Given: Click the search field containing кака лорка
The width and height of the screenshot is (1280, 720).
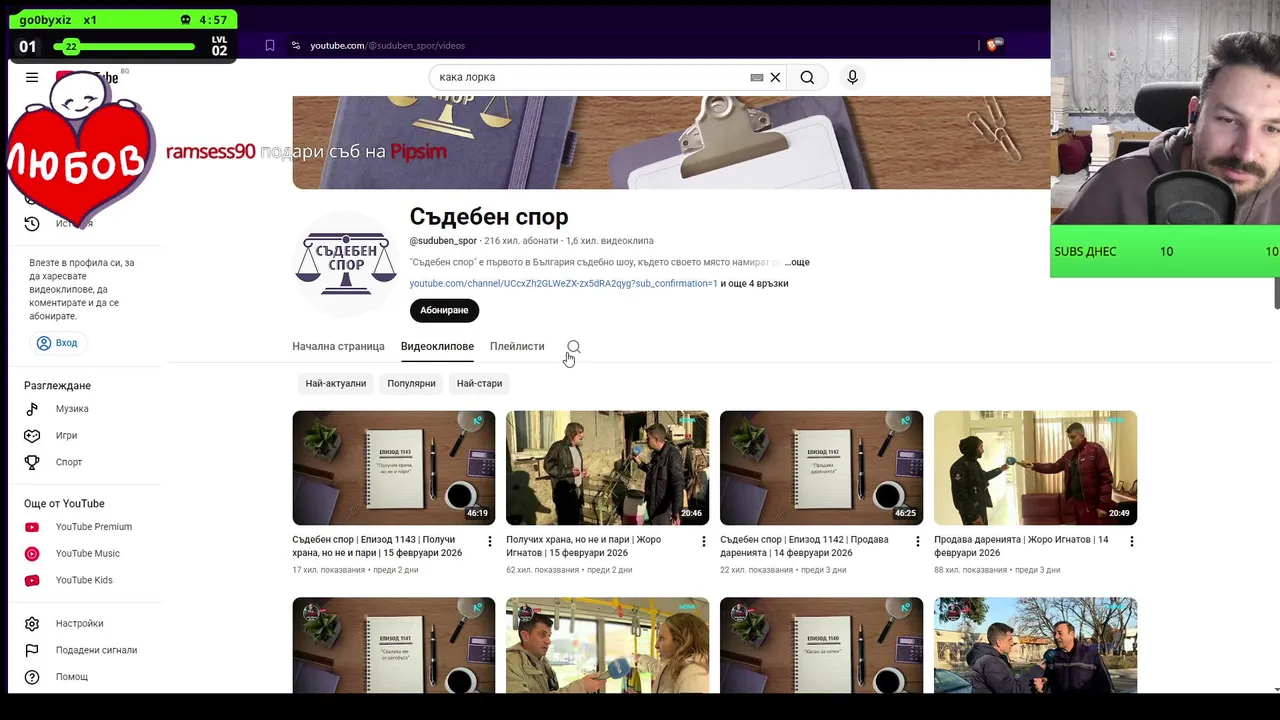Looking at the screenshot, I should click(590, 77).
